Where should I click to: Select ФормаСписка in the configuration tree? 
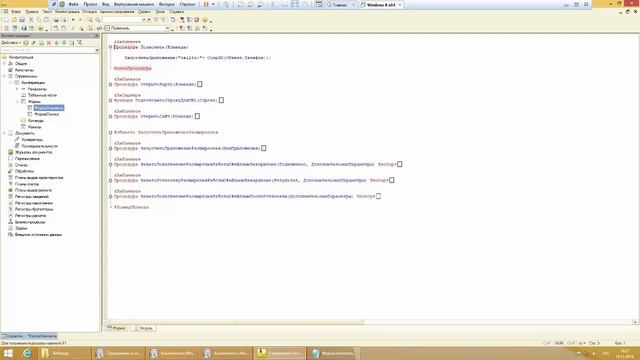[x=46, y=114]
